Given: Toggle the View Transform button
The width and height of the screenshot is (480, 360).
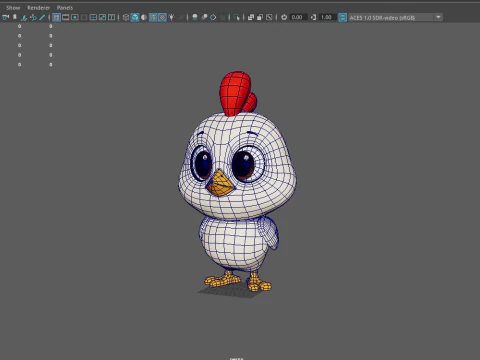Looking at the screenshot, I should point(342,17).
